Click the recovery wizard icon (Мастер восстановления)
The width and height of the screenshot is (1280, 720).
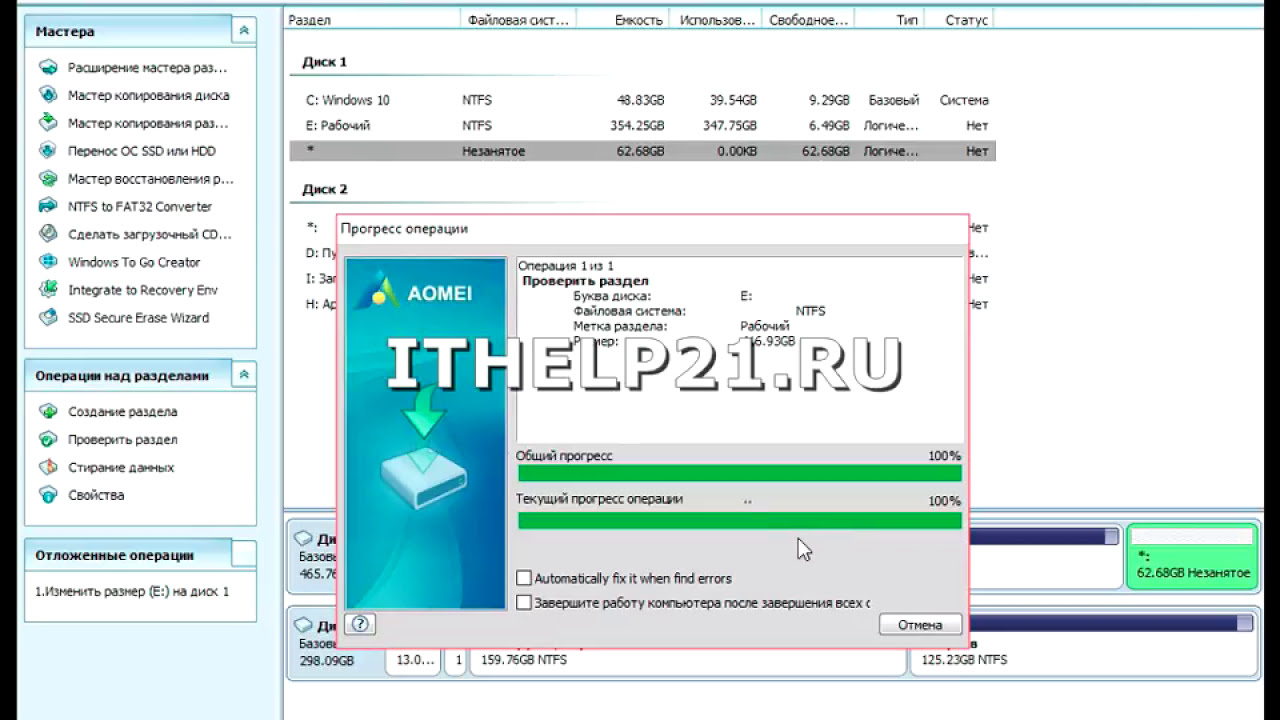point(48,179)
